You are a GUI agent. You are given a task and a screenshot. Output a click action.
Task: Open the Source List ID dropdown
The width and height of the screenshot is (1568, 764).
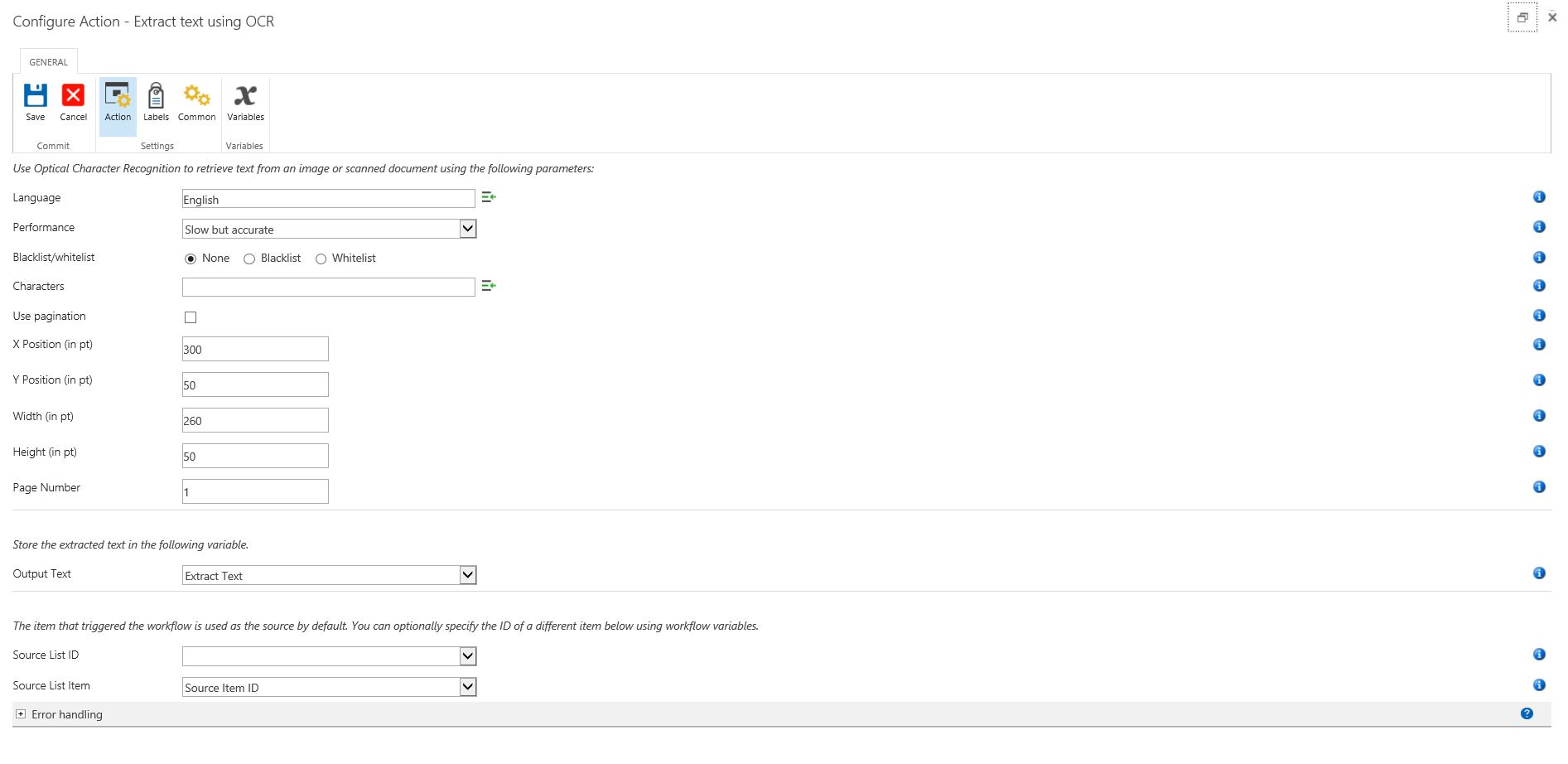330,656
